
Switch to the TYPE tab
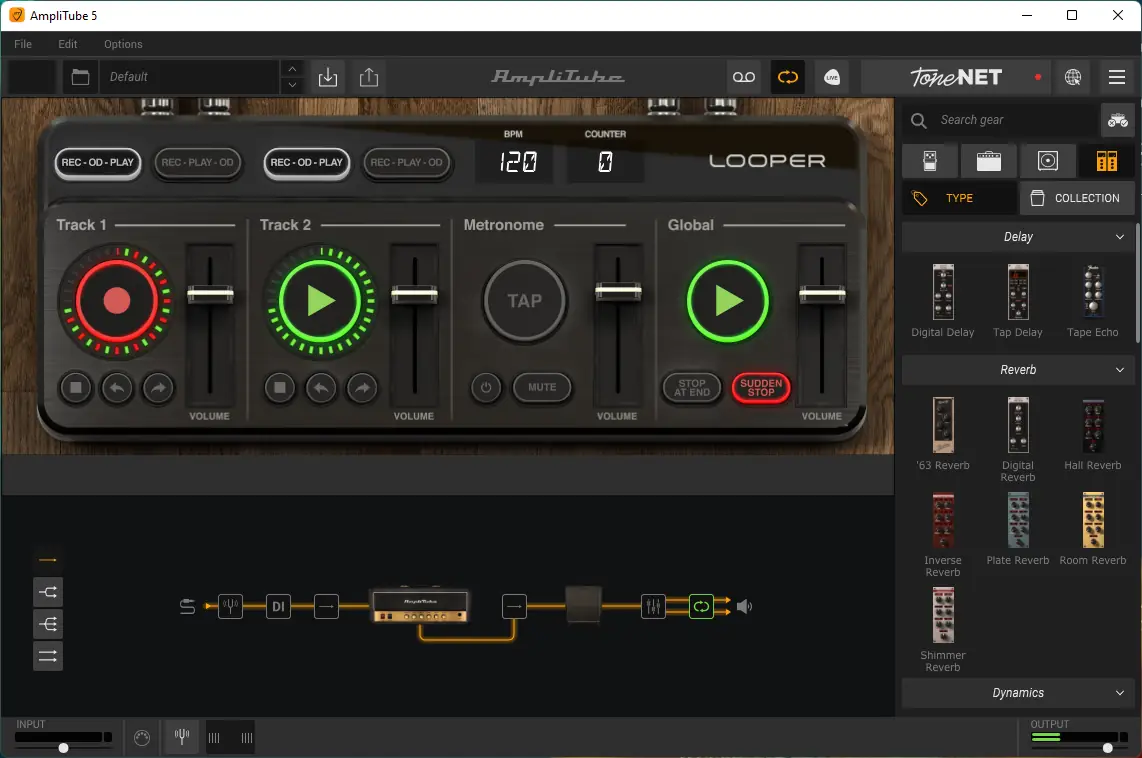click(959, 198)
